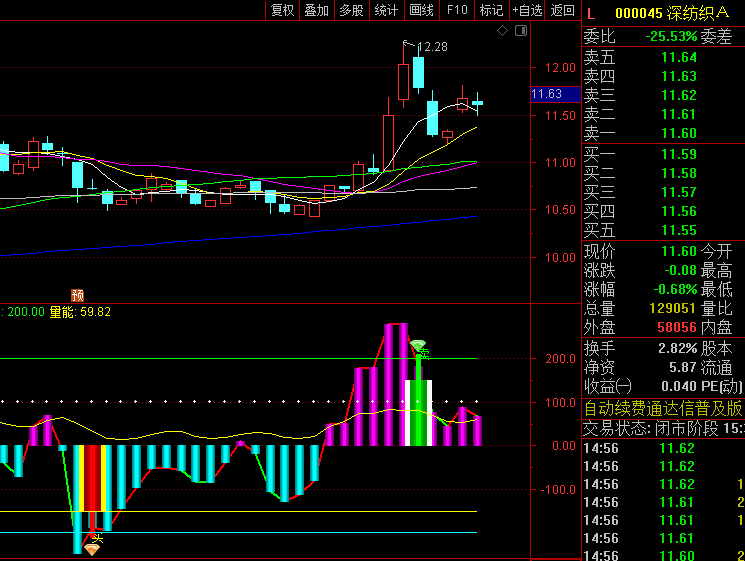Click the red L flag next to the stock code
This screenshot has width=745, height=561.
pyautogui.click(x=591, y=13)
